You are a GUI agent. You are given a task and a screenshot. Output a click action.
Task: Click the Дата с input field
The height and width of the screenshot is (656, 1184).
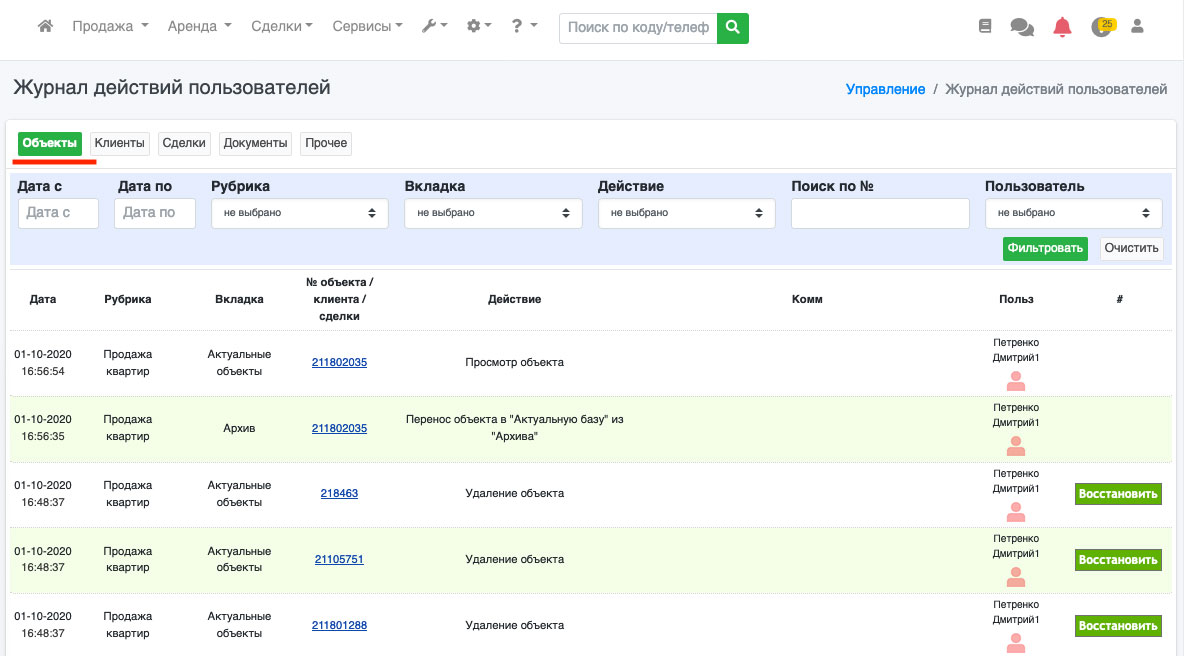(x=58, y=213)
